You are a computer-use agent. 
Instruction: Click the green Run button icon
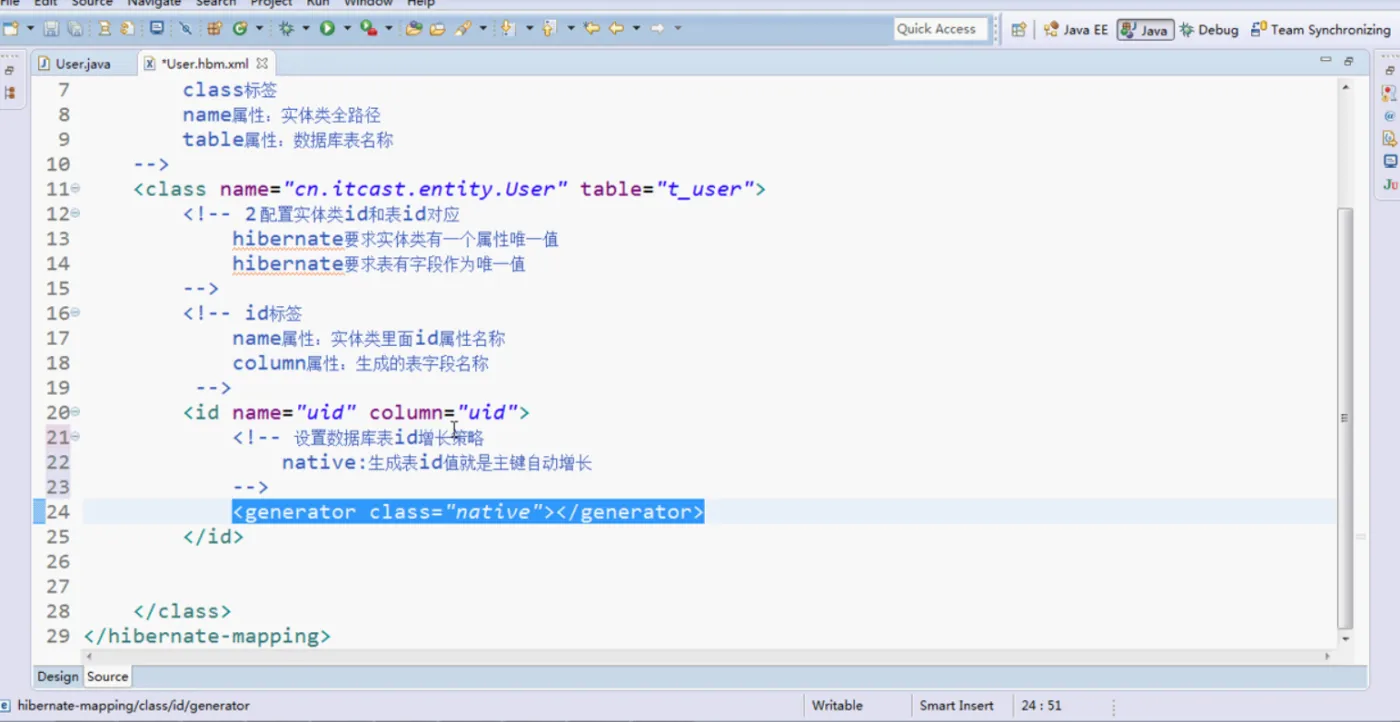(x=327, y=29)
